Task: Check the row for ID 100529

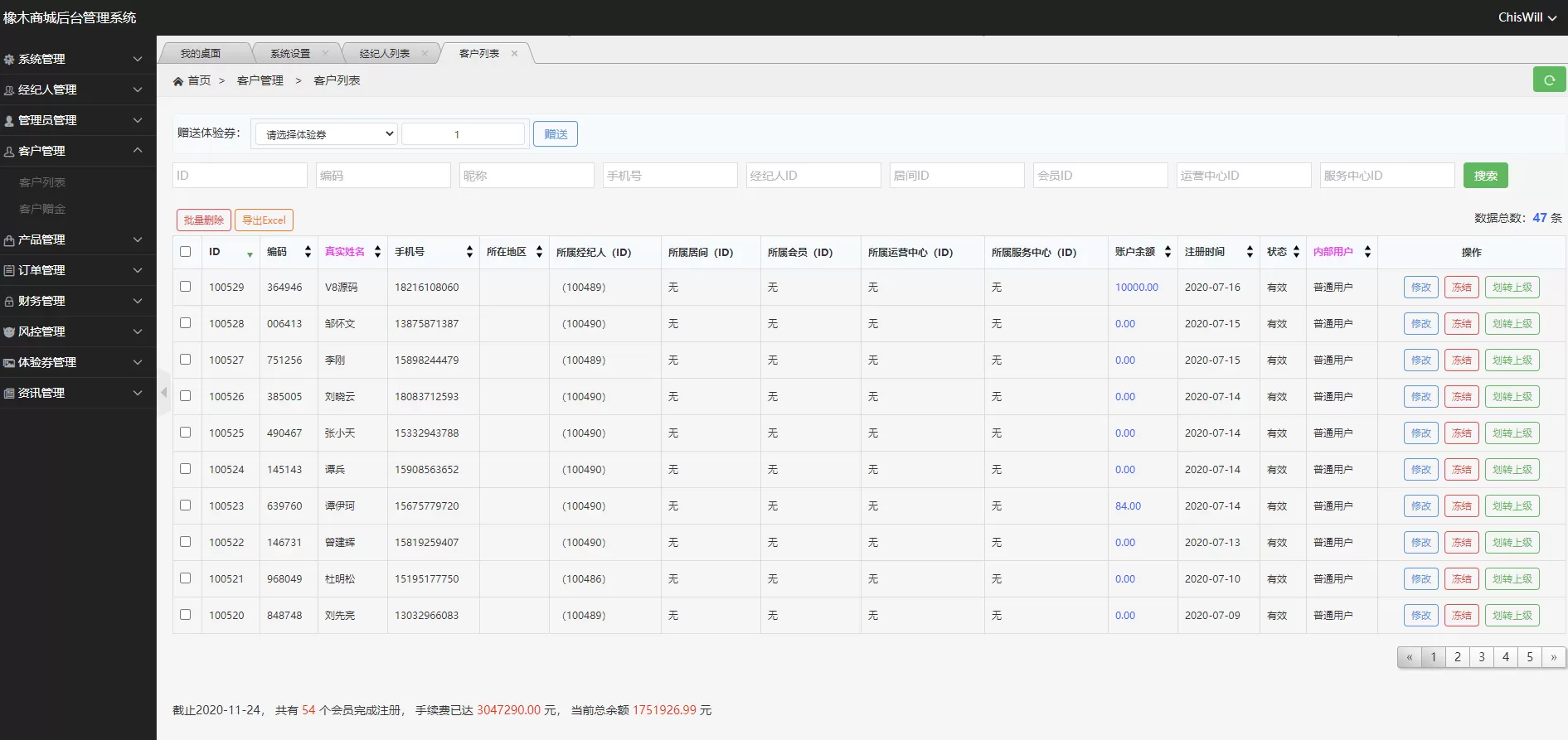Action: (186, 287)
